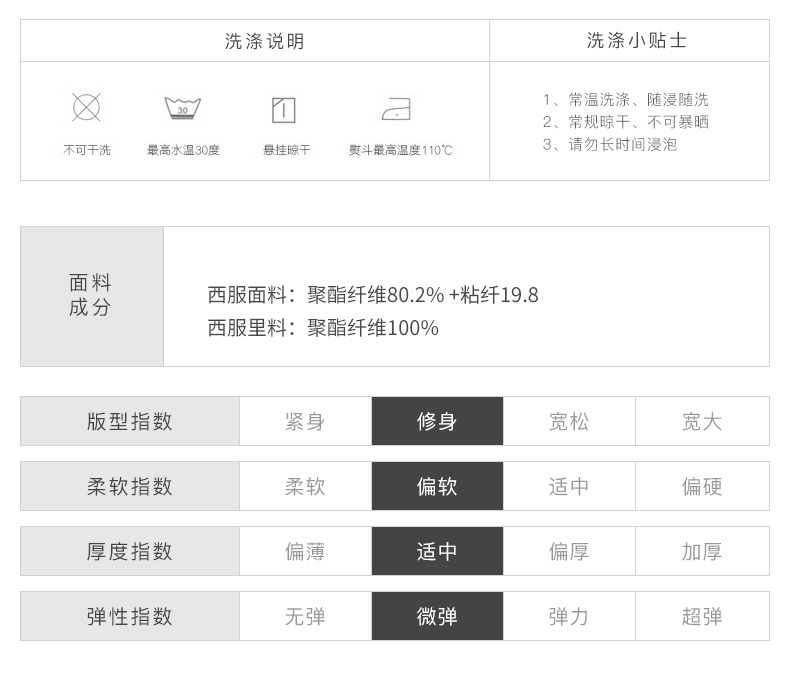Select the 紧身 fit option

point(305,421)
